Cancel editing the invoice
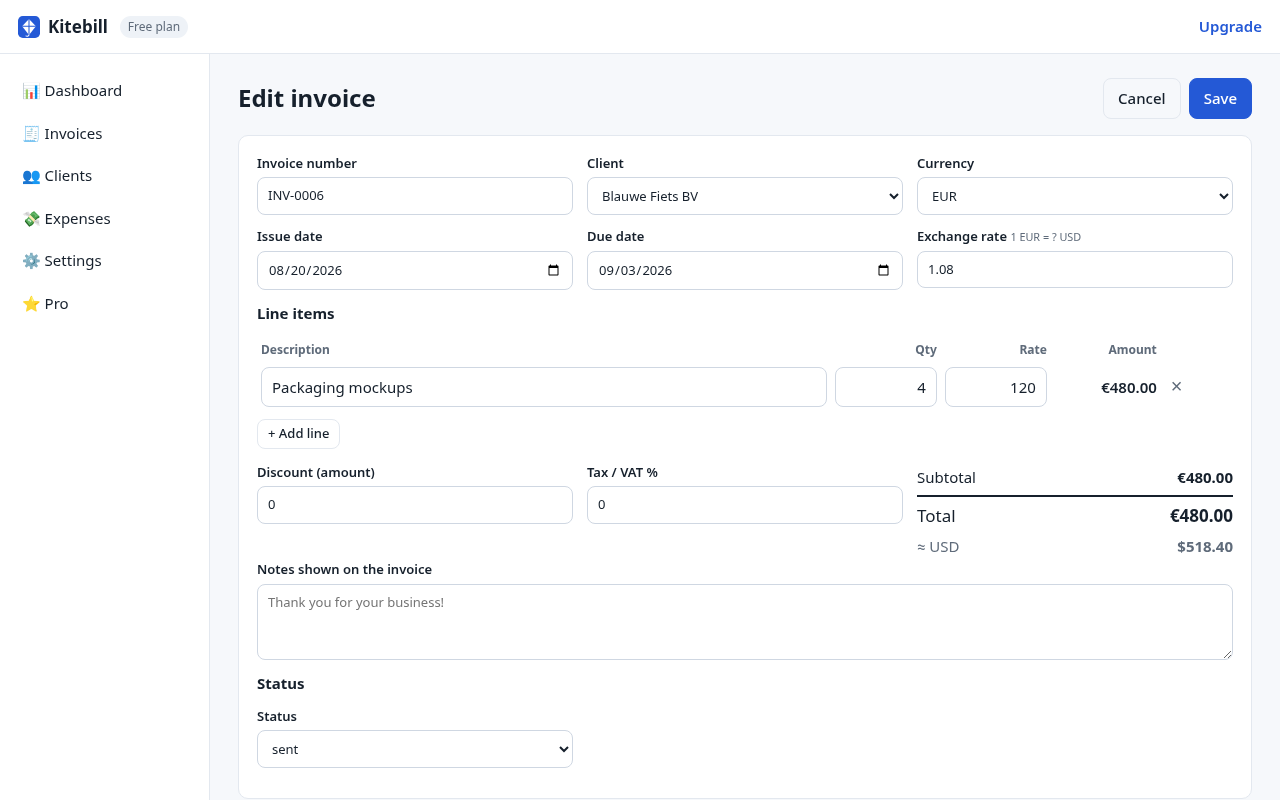Image resolution: width=1280 pixels, height=800 pixels. (x=1142, y=98)
